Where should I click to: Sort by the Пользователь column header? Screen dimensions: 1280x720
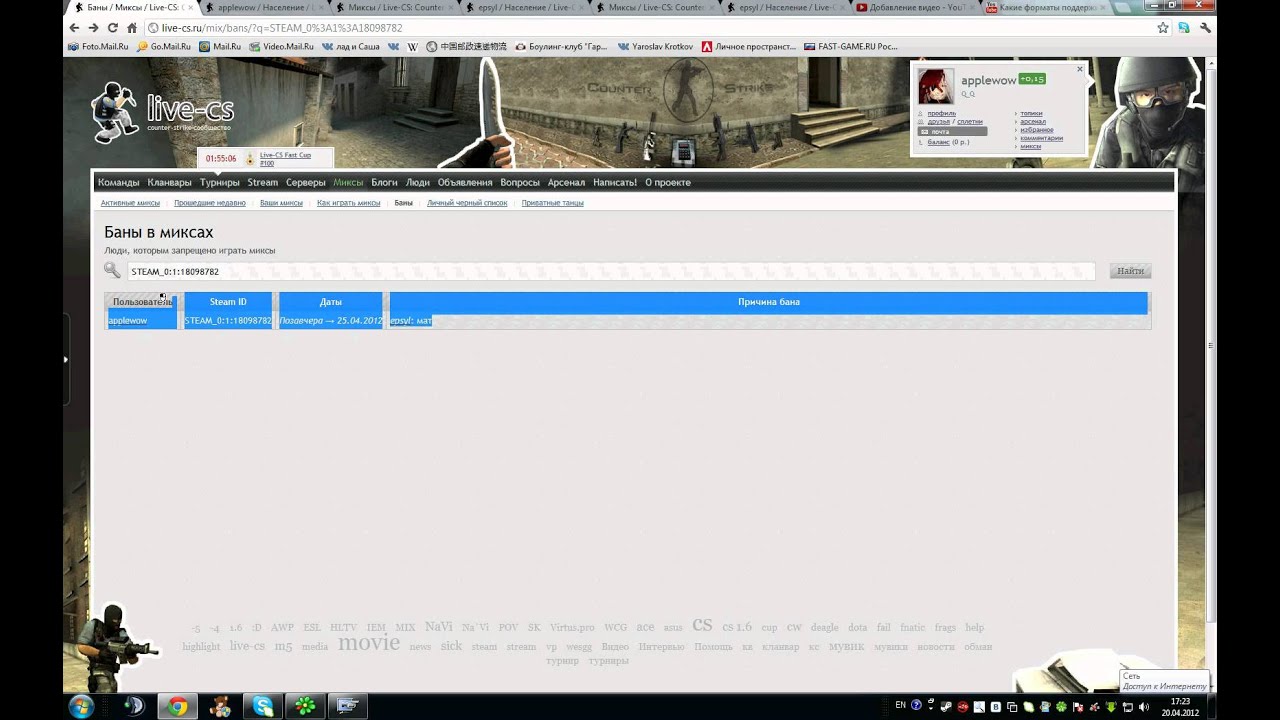click(x=141, y=302)
